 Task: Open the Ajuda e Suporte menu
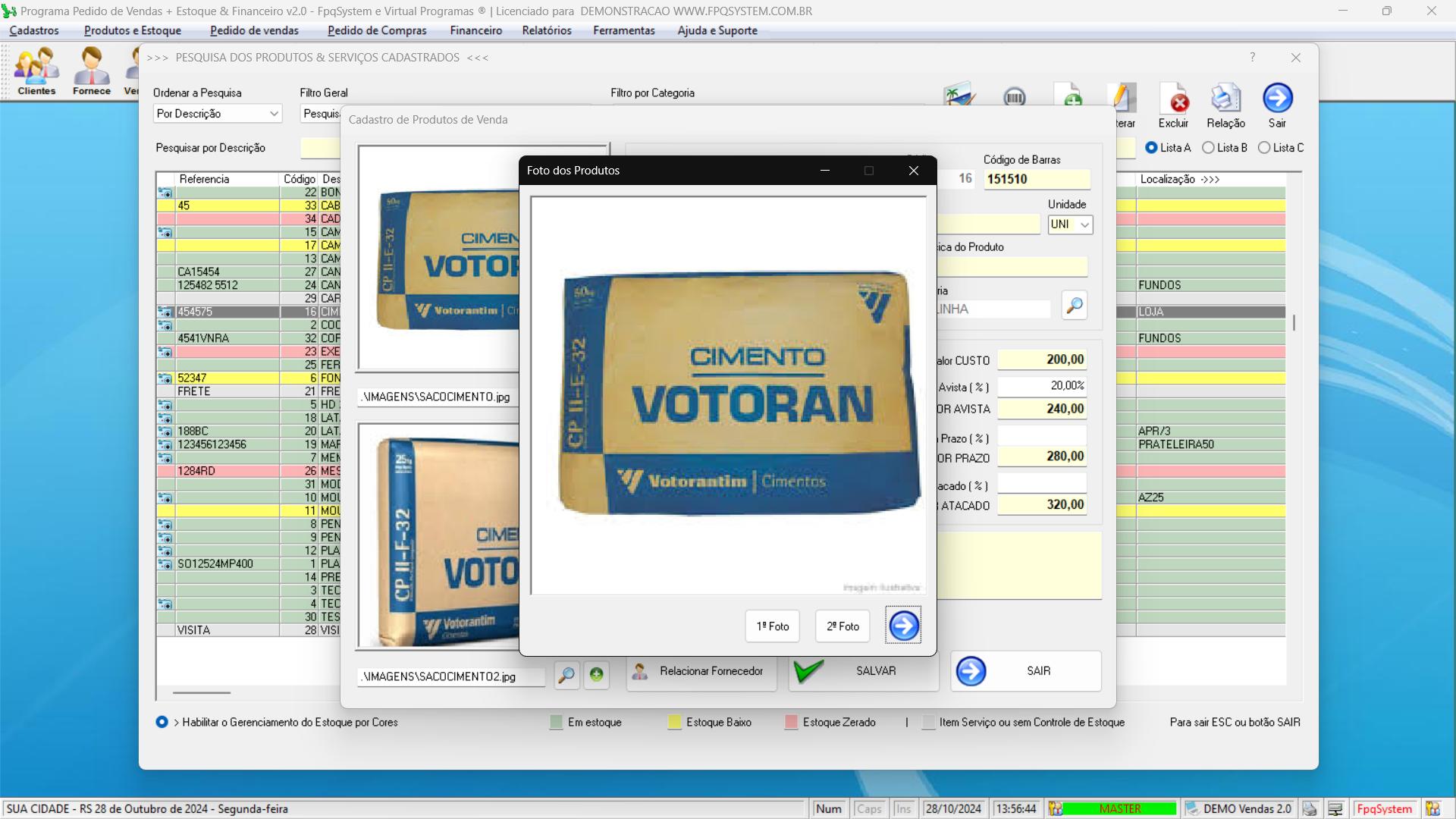pyautogui.click(x=717, y=30)
